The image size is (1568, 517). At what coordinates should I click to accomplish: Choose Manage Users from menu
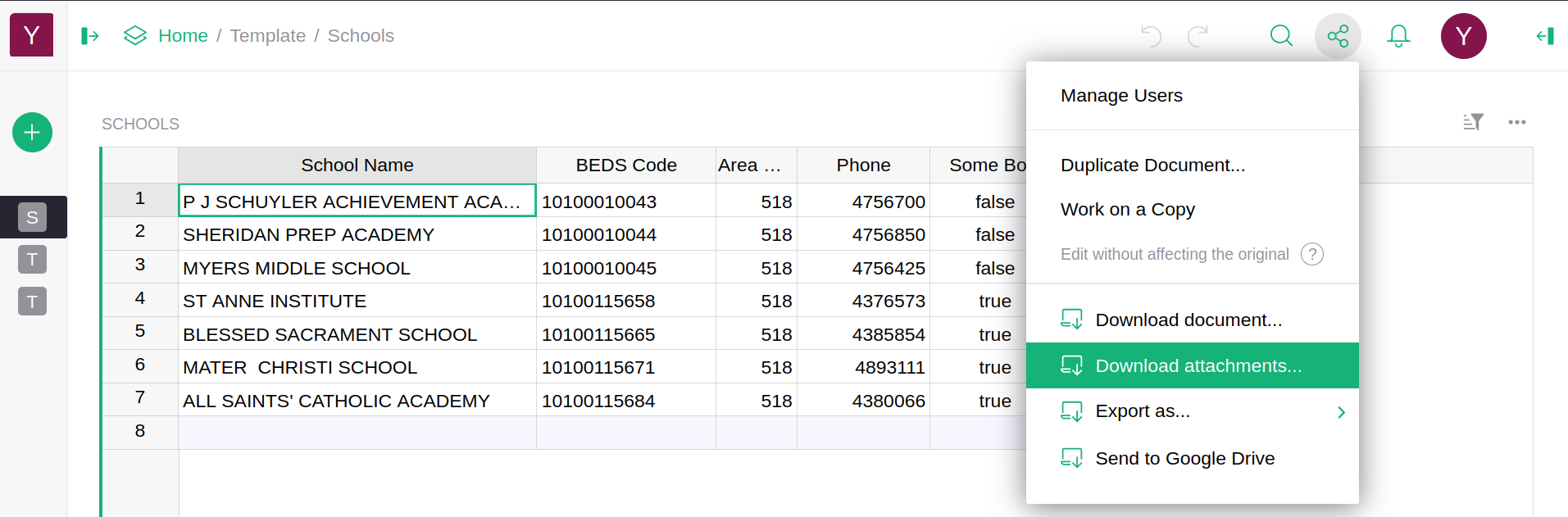[x=1121, y=96]
